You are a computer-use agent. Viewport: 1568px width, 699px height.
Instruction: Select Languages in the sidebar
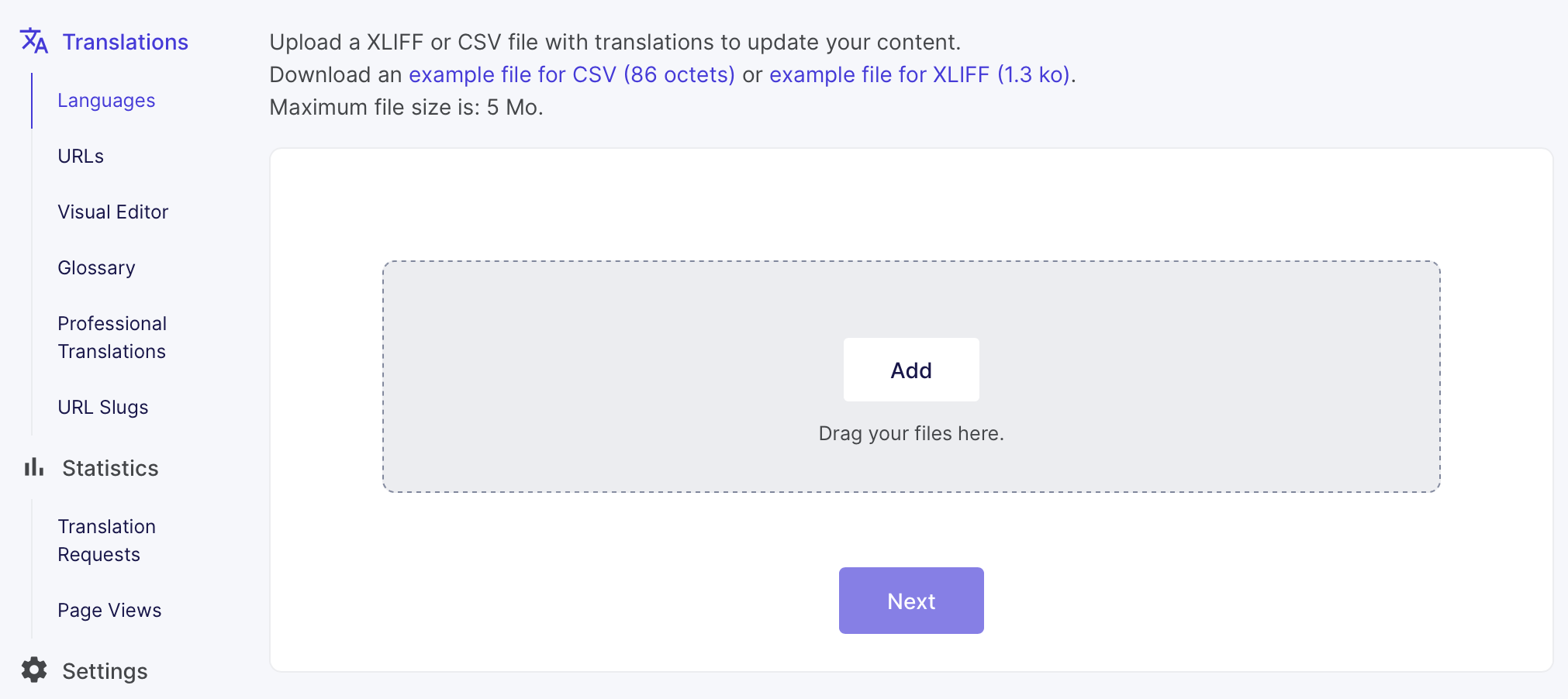pyautogui.click(x=106, y=101)
